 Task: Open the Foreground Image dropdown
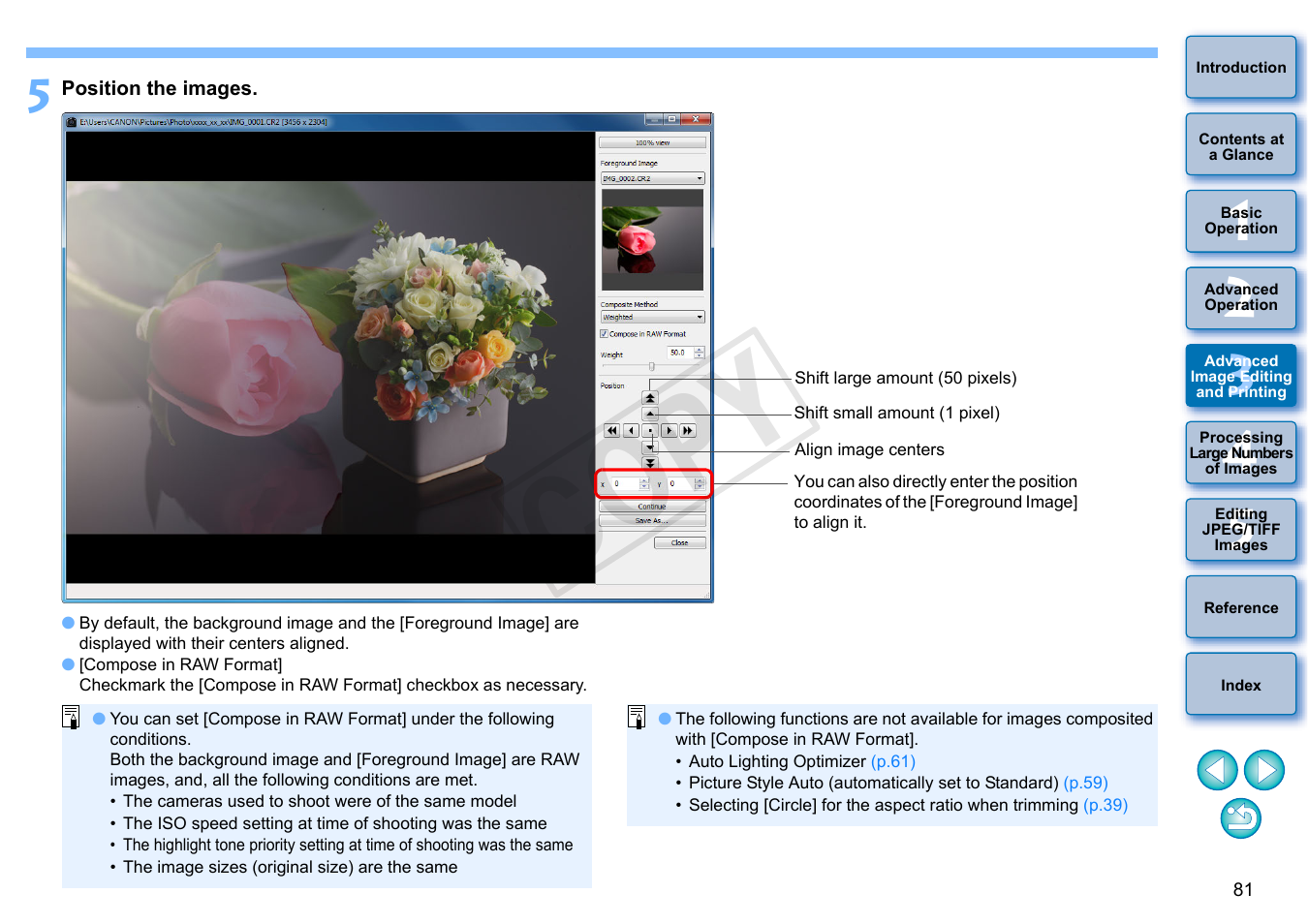[652, 178]
